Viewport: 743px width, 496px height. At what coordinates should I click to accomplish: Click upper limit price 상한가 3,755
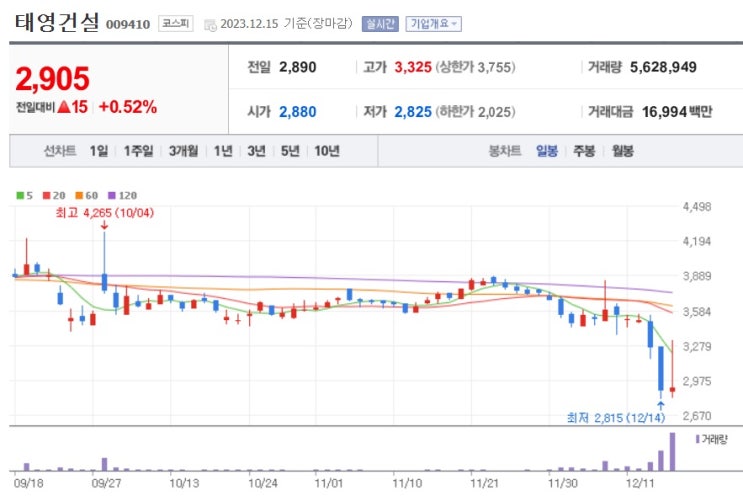point(475,67)
